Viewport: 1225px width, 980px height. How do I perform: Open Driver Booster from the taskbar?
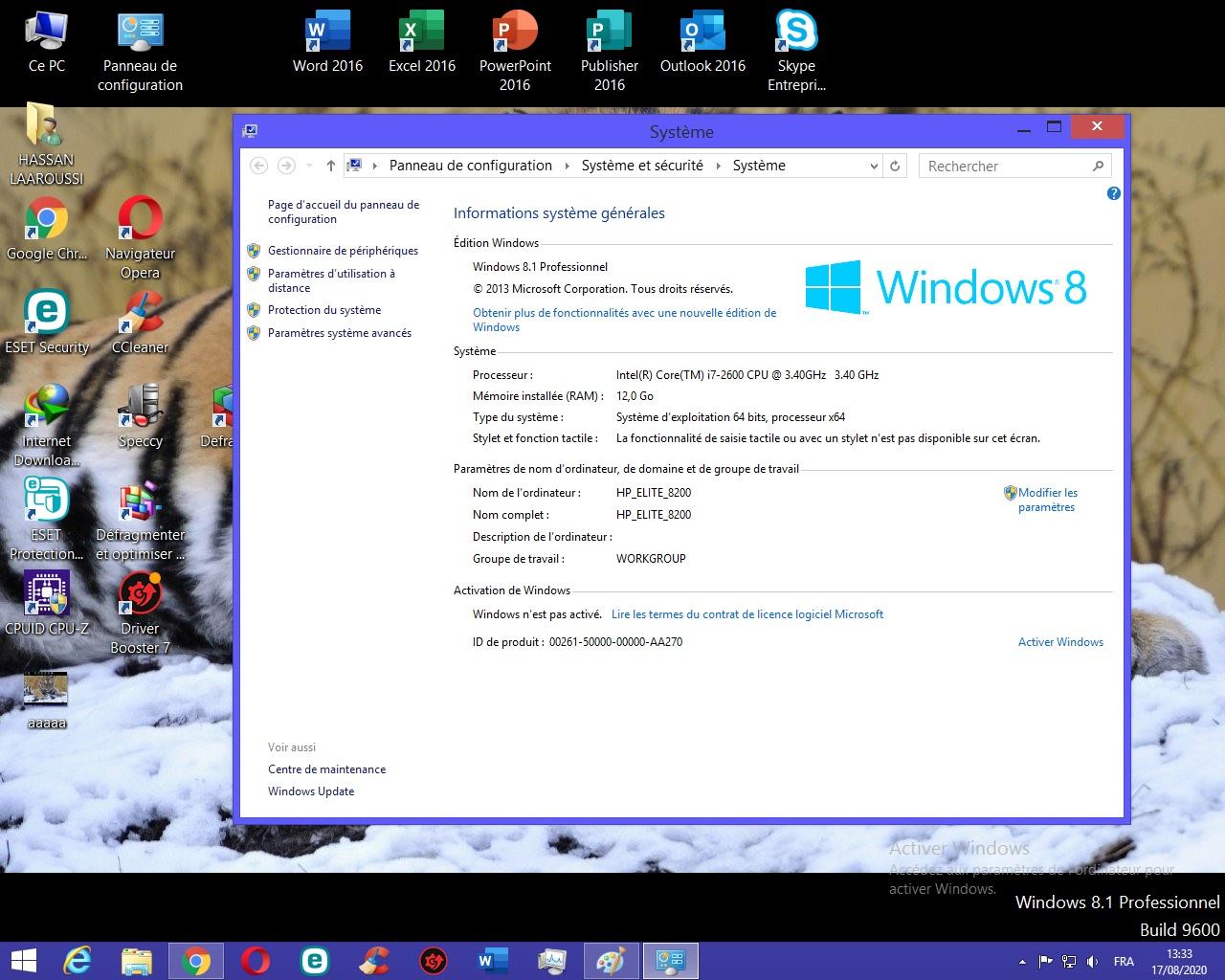coord(434,961)
